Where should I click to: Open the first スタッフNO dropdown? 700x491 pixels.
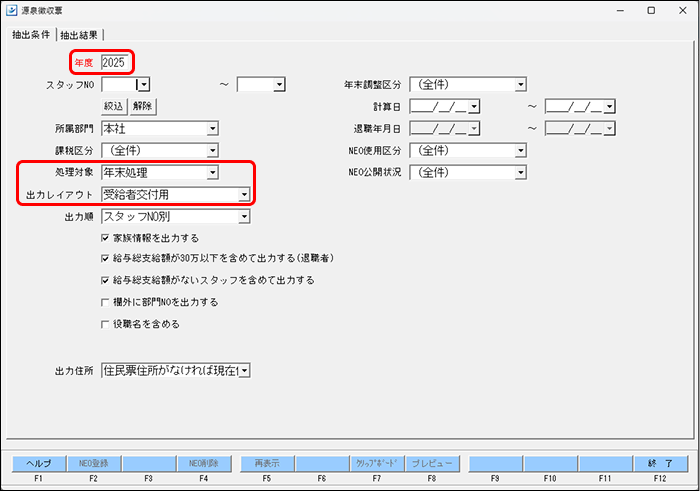pyautogui.click(x=144, y=84)
